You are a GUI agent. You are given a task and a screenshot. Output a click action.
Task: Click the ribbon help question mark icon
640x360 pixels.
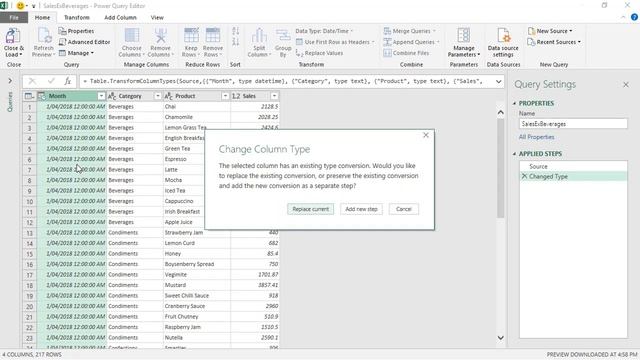[634, 17]
